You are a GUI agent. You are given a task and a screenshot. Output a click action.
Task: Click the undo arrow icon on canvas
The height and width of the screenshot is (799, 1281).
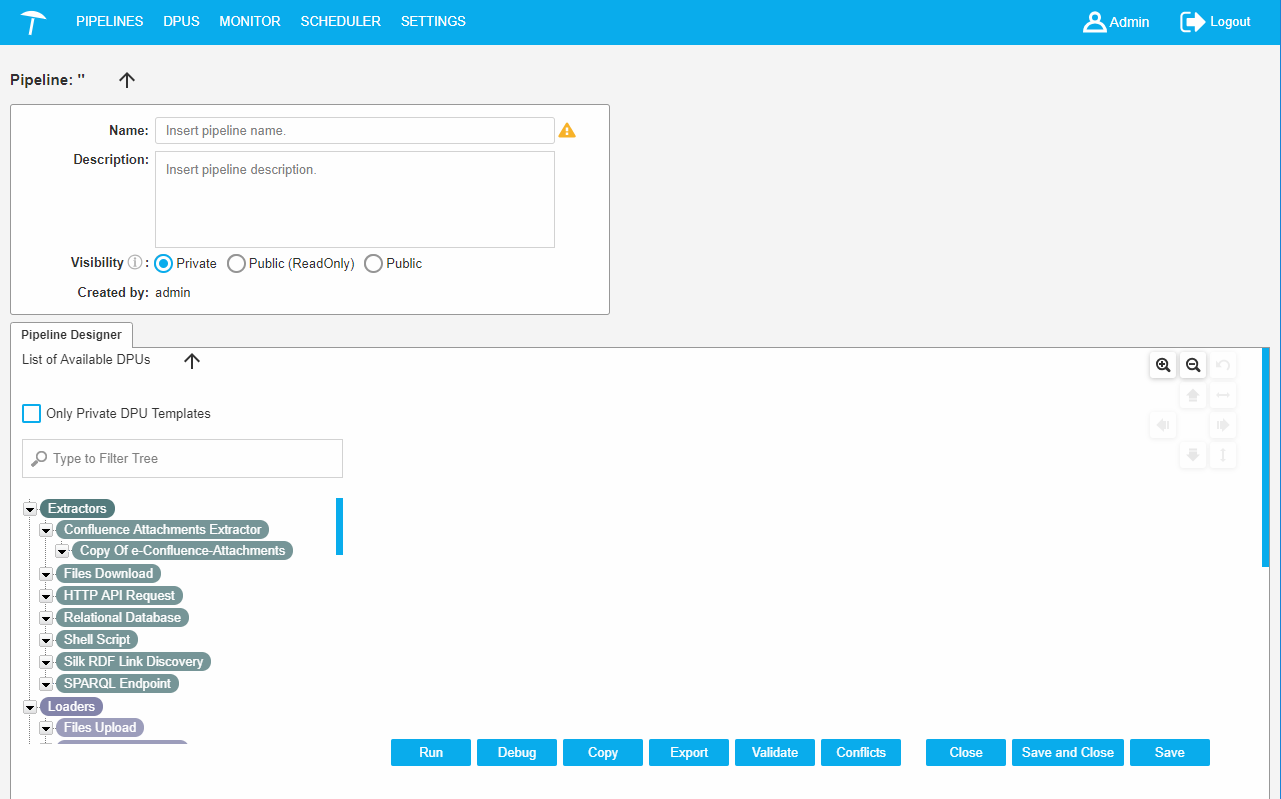pos(1223,366)
